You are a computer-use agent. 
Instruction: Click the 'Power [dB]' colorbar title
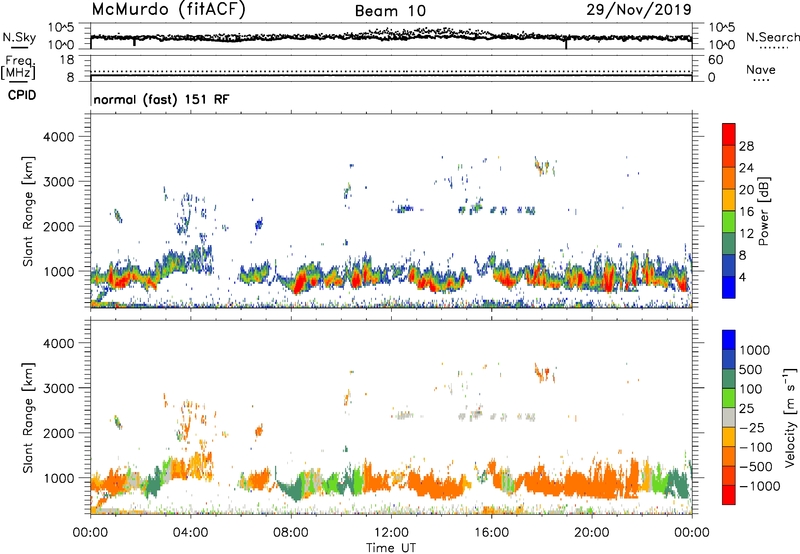point(764,211)
